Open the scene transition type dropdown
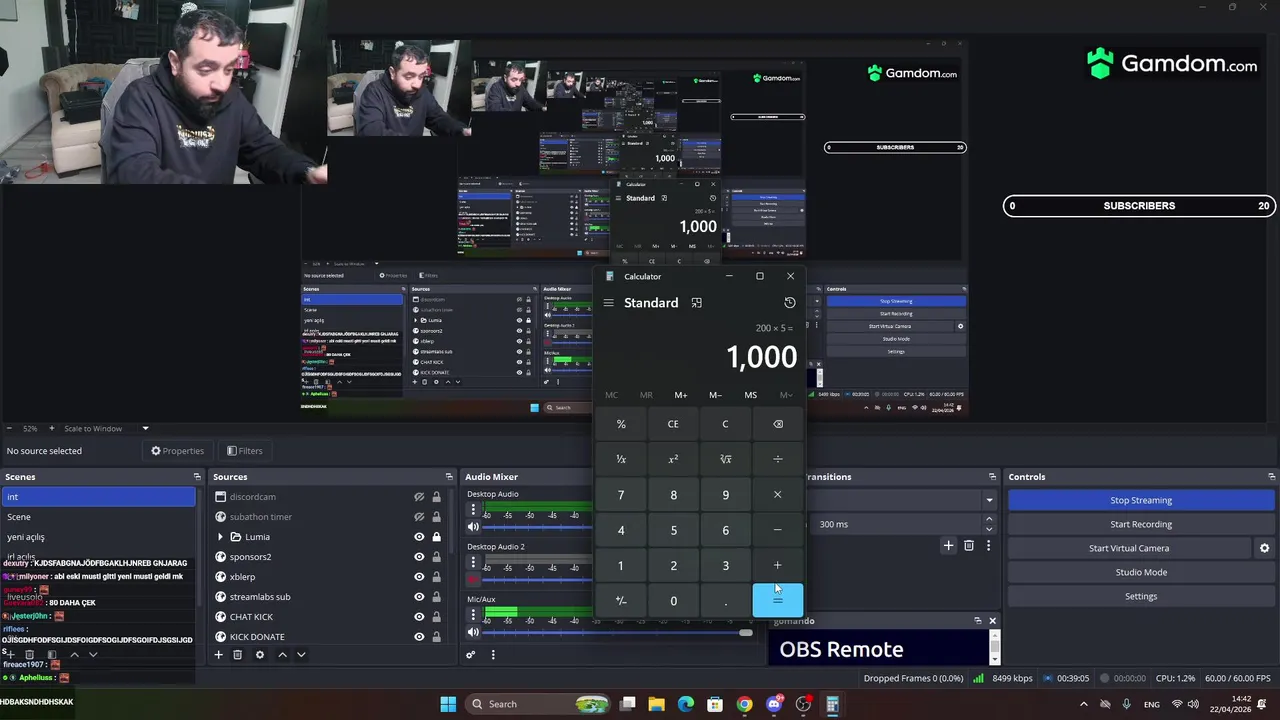The image size is (1280, 720). click(x=989, y=500)
